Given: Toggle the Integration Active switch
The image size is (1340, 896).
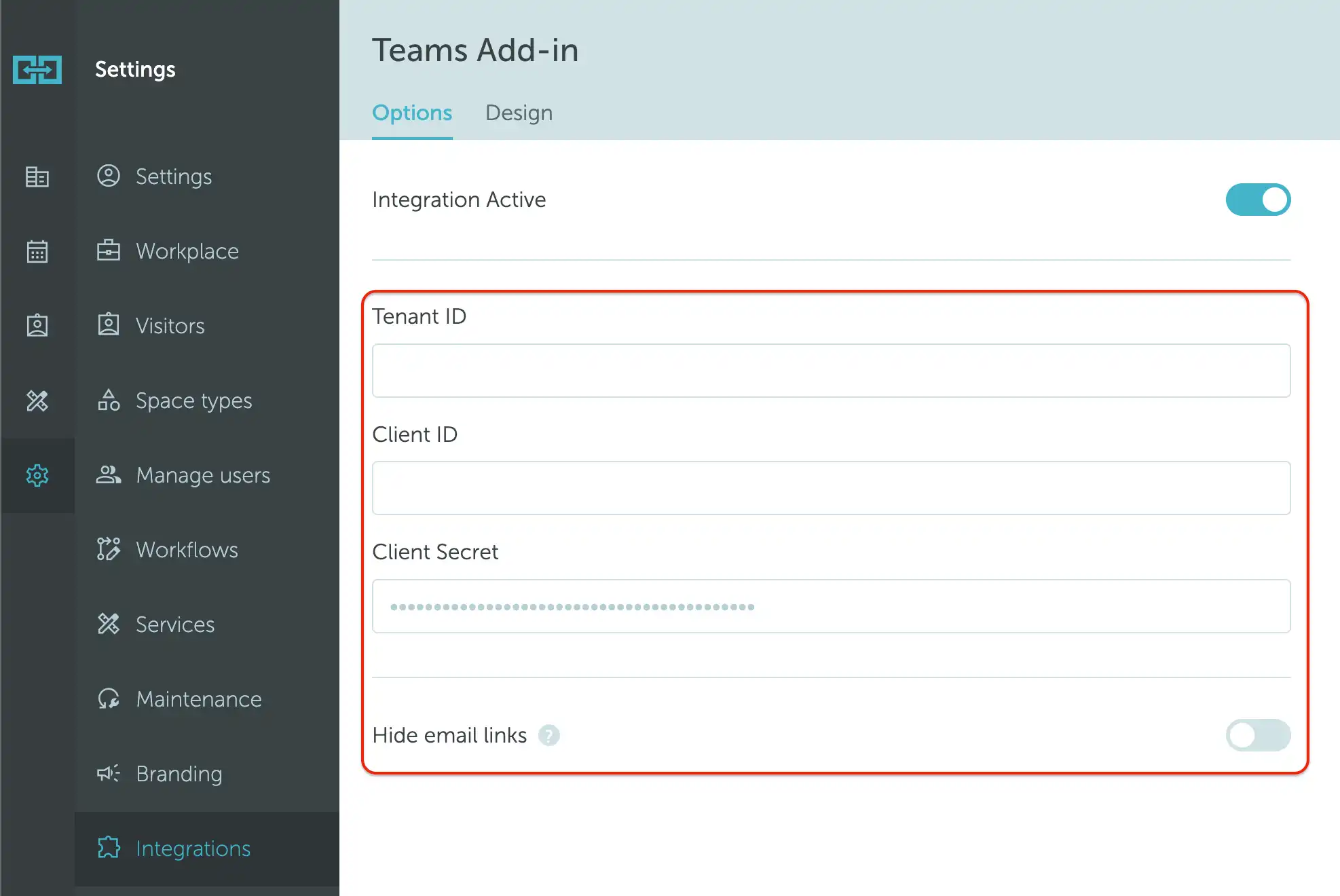Looking at the screenshot, I should tap(1258, 200).
